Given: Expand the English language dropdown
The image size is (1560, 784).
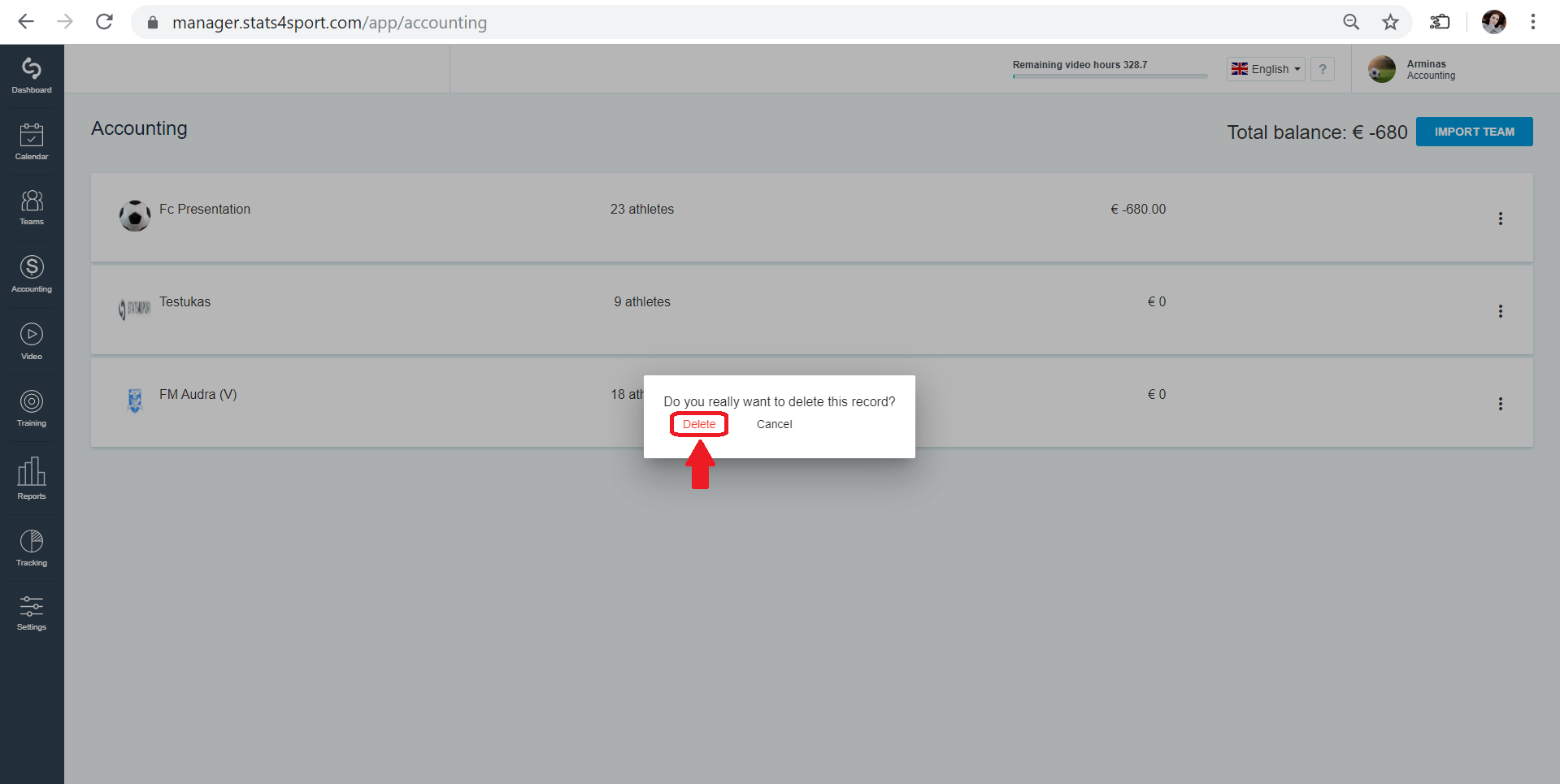Looking at the screenshot, I should coord(1266,69).
